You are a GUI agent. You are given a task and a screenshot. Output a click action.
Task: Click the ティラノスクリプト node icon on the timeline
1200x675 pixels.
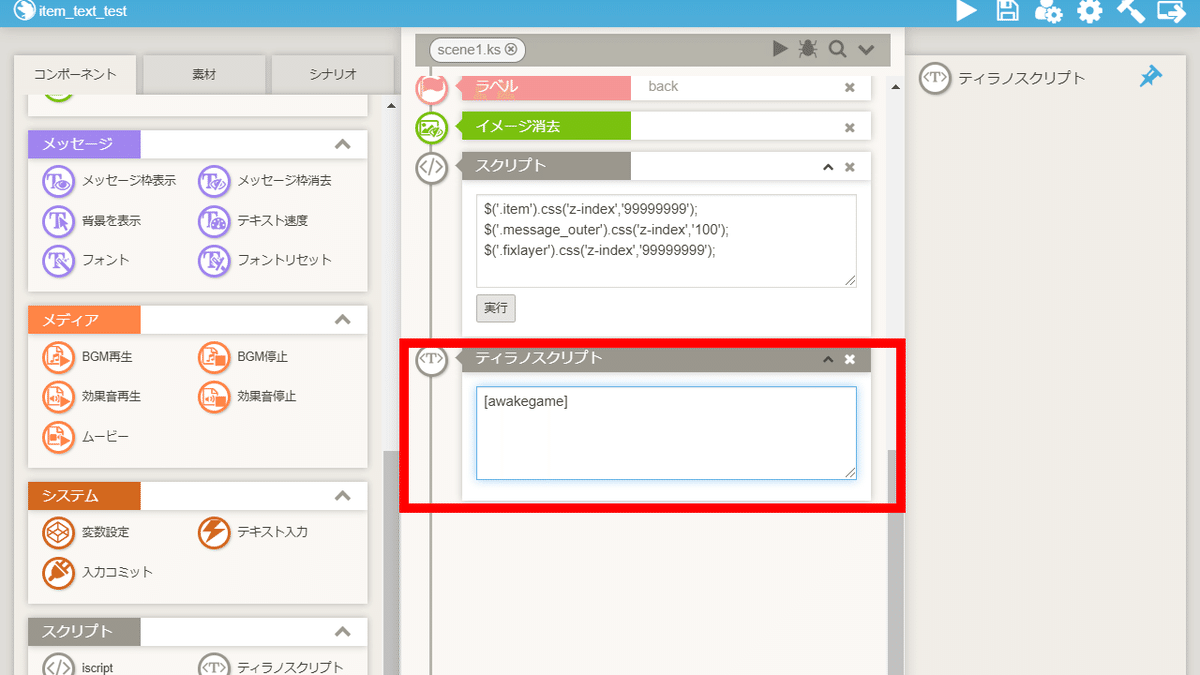pyautogui.click(x=431, y=359)
